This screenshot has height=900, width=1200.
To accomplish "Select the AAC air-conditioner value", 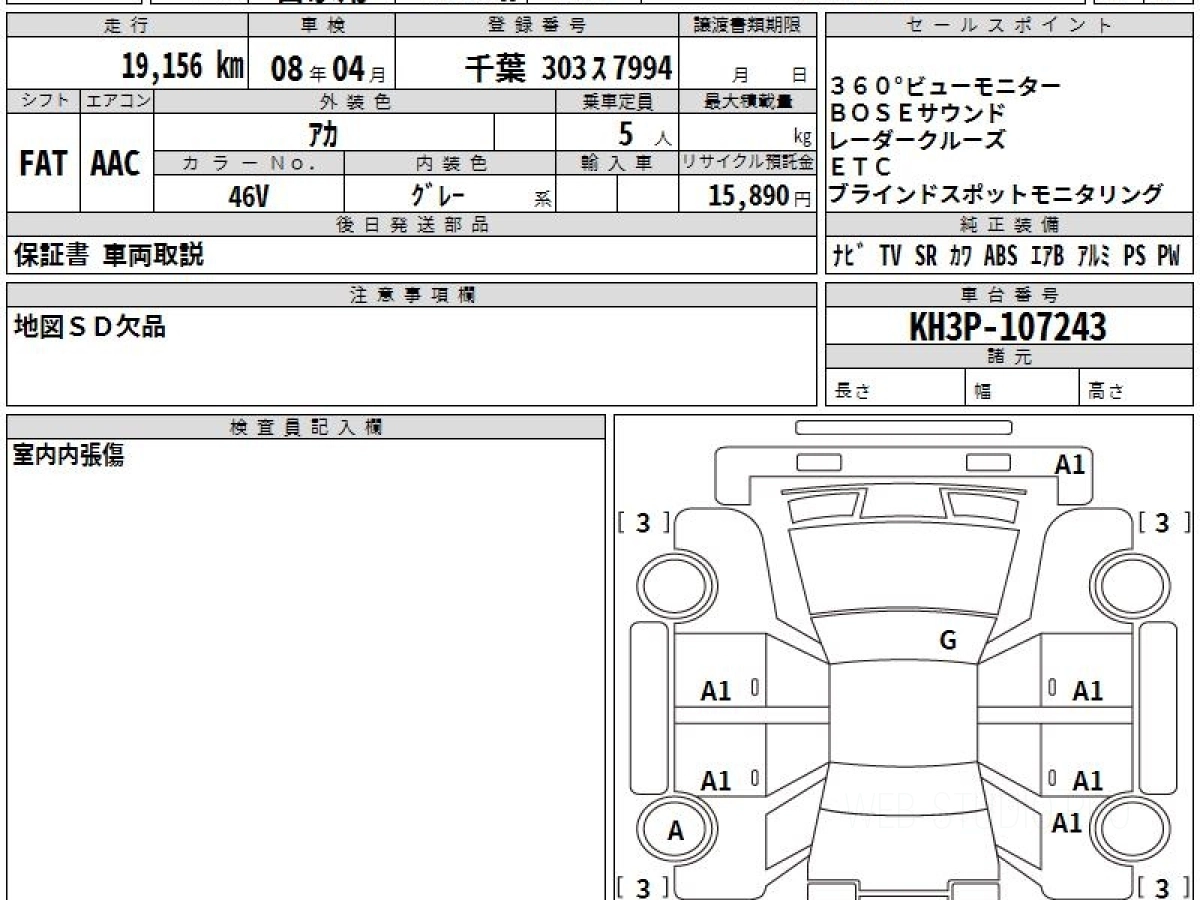I will (x=116, y=164).
